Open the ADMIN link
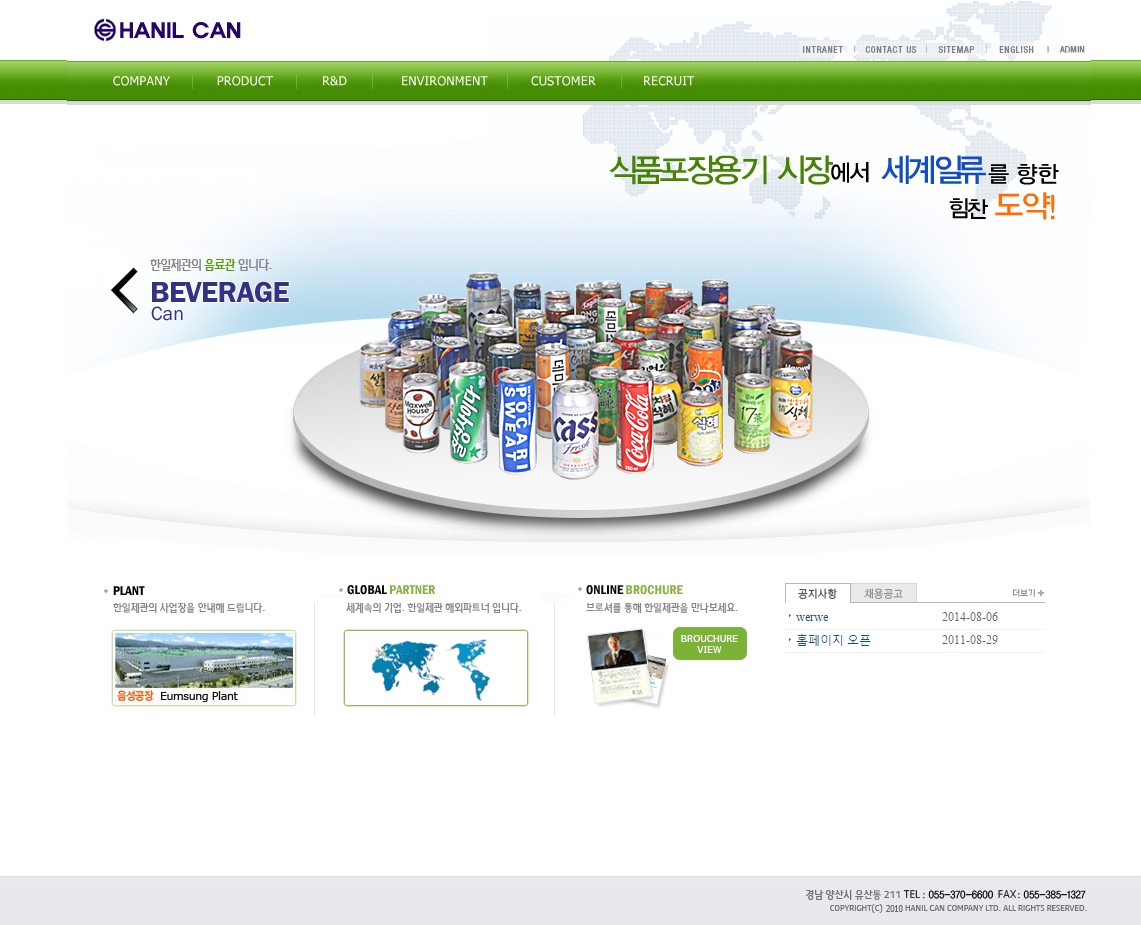Screen dimensions: 1141x925 1072,49
